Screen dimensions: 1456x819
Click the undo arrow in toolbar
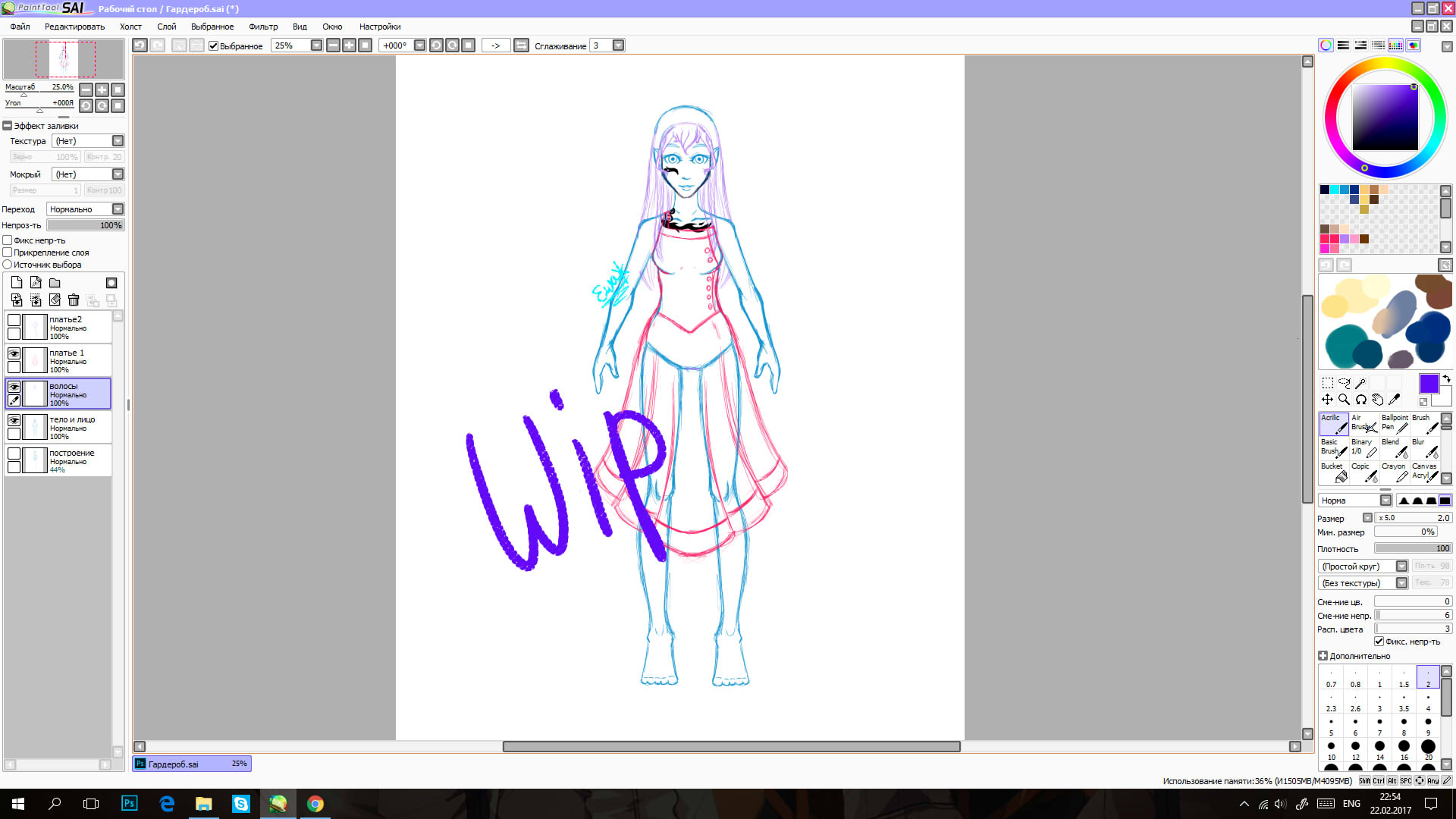point(140,45)
